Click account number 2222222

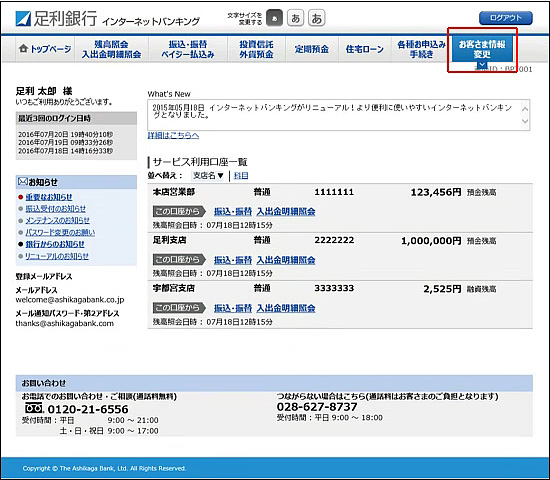point(334,240)
